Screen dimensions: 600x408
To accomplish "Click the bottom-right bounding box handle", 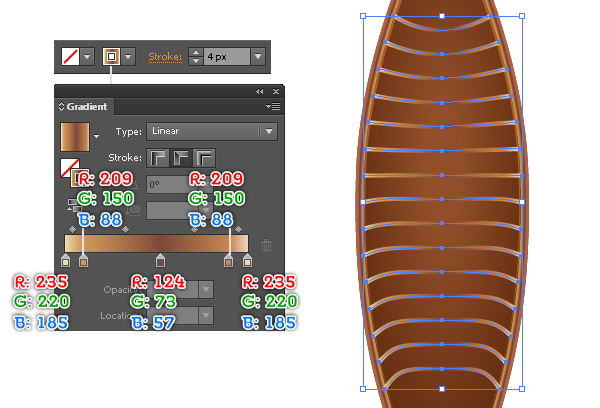I will coord(522,389).
